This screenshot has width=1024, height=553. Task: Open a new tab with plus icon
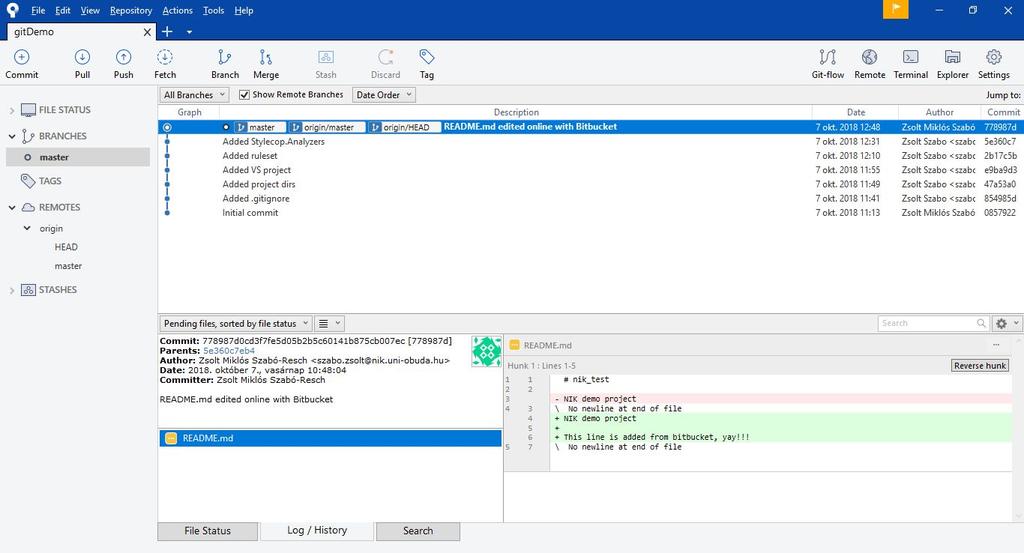point(167,31)
